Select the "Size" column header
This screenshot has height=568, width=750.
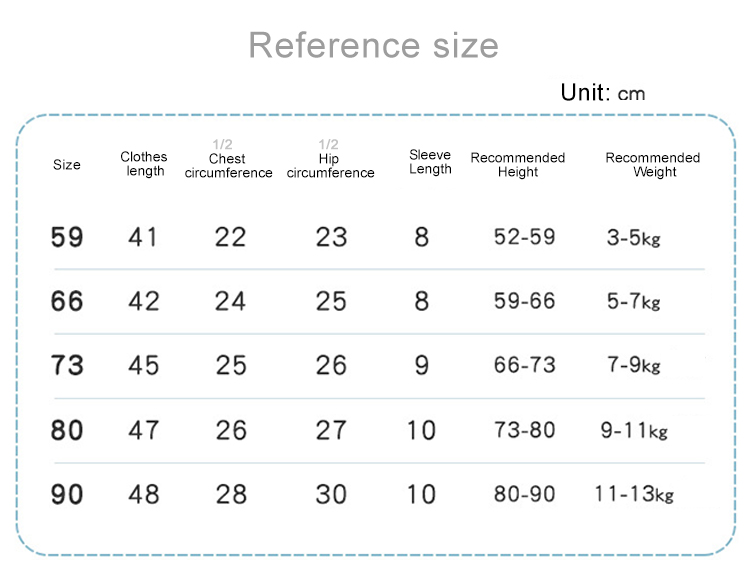67,164
